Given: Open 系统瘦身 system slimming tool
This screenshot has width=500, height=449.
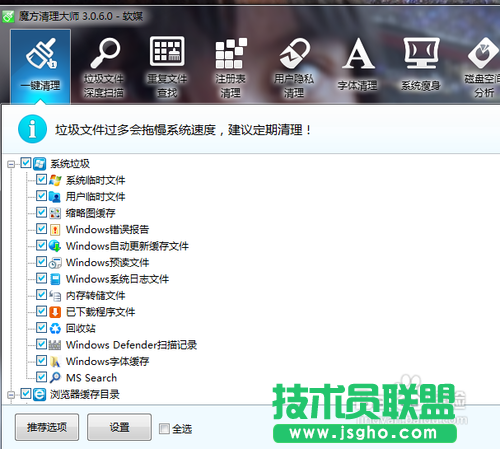Looking at the screenshot, I should tap(421, 65).
